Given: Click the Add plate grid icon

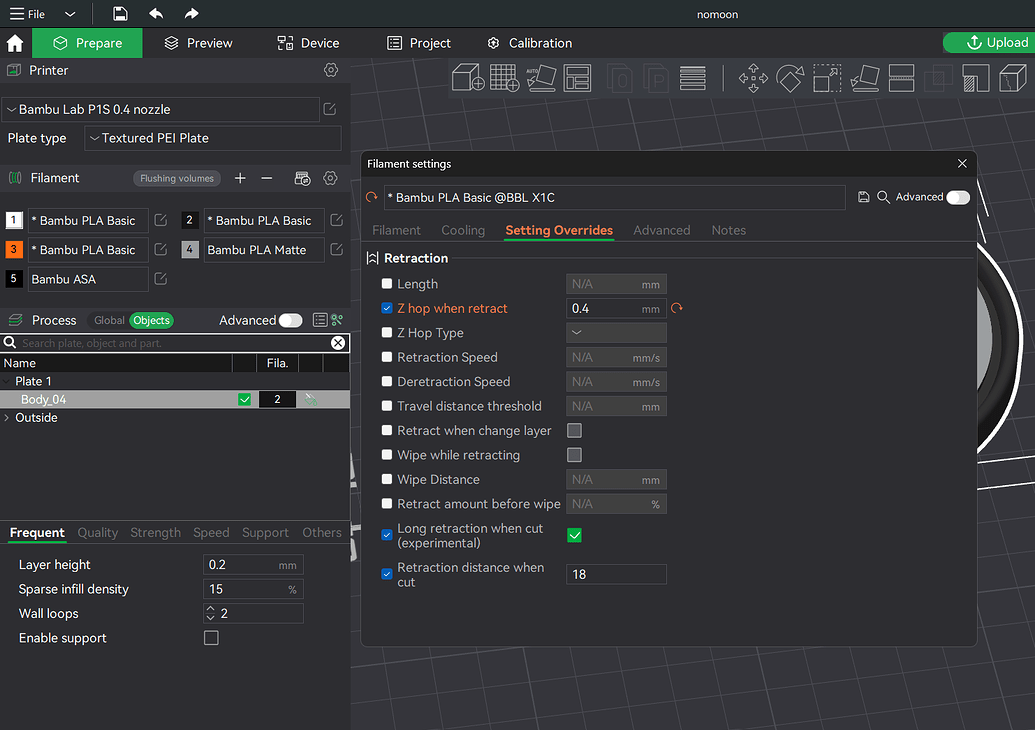Looking at the screenshot, I should pos(504,78).
